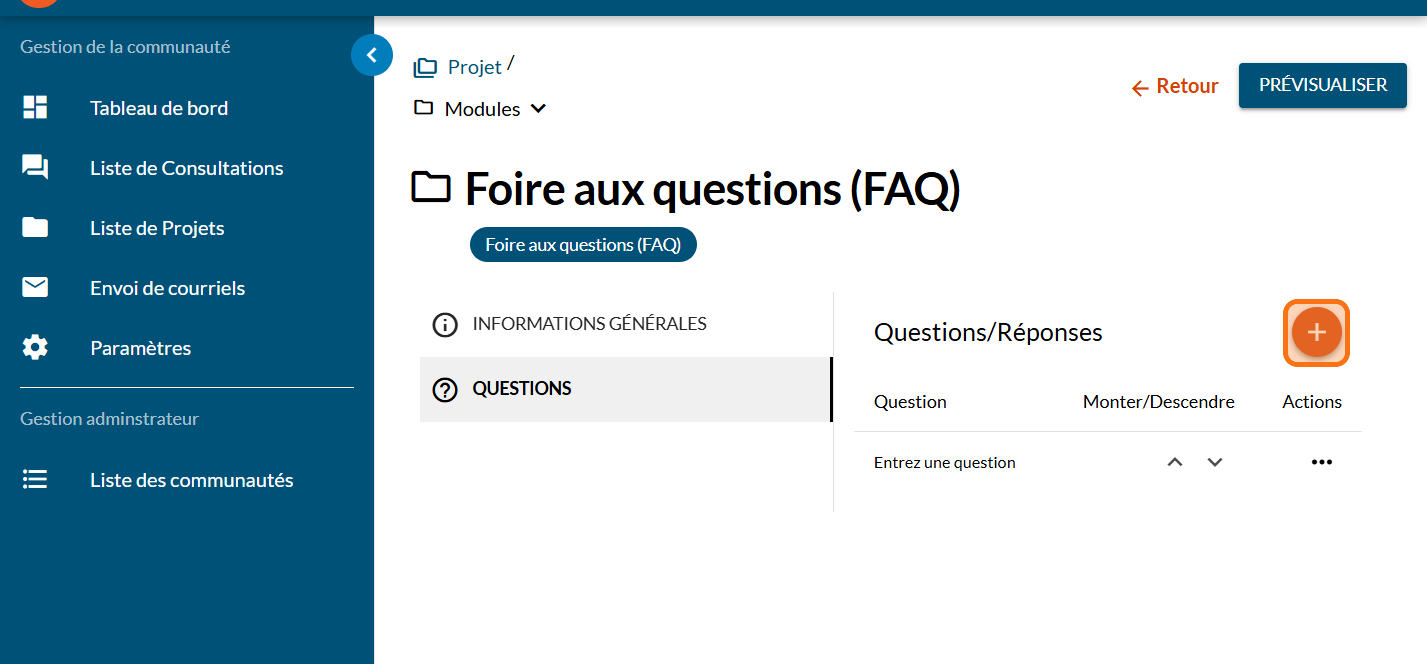Click the Paramètres gear icon
This screenshot has height=664, width=1427.
[x=35, y=348]
